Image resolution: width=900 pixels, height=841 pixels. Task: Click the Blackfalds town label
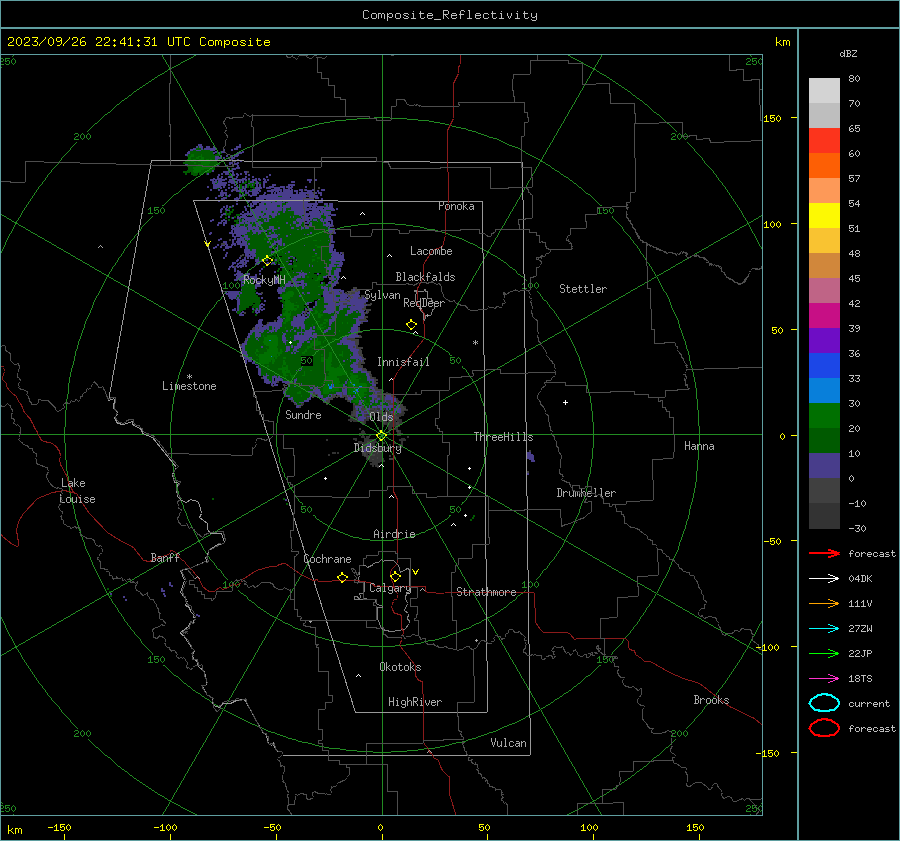(425, 277)
